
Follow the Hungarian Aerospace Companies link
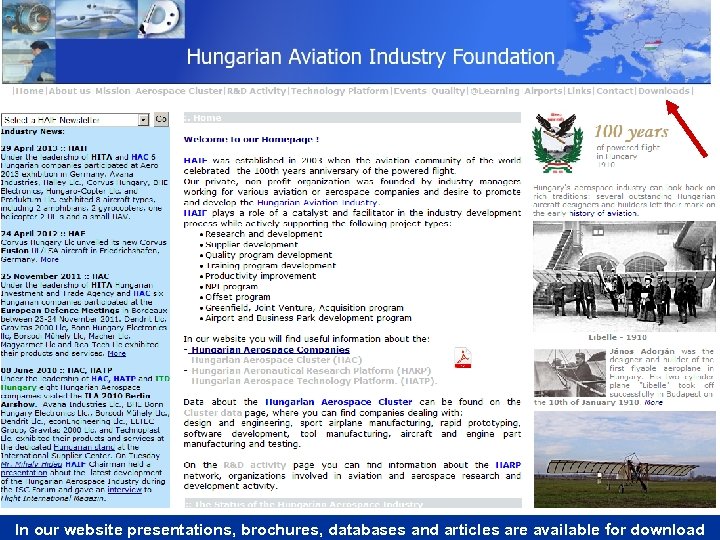[x=270, y=349]
